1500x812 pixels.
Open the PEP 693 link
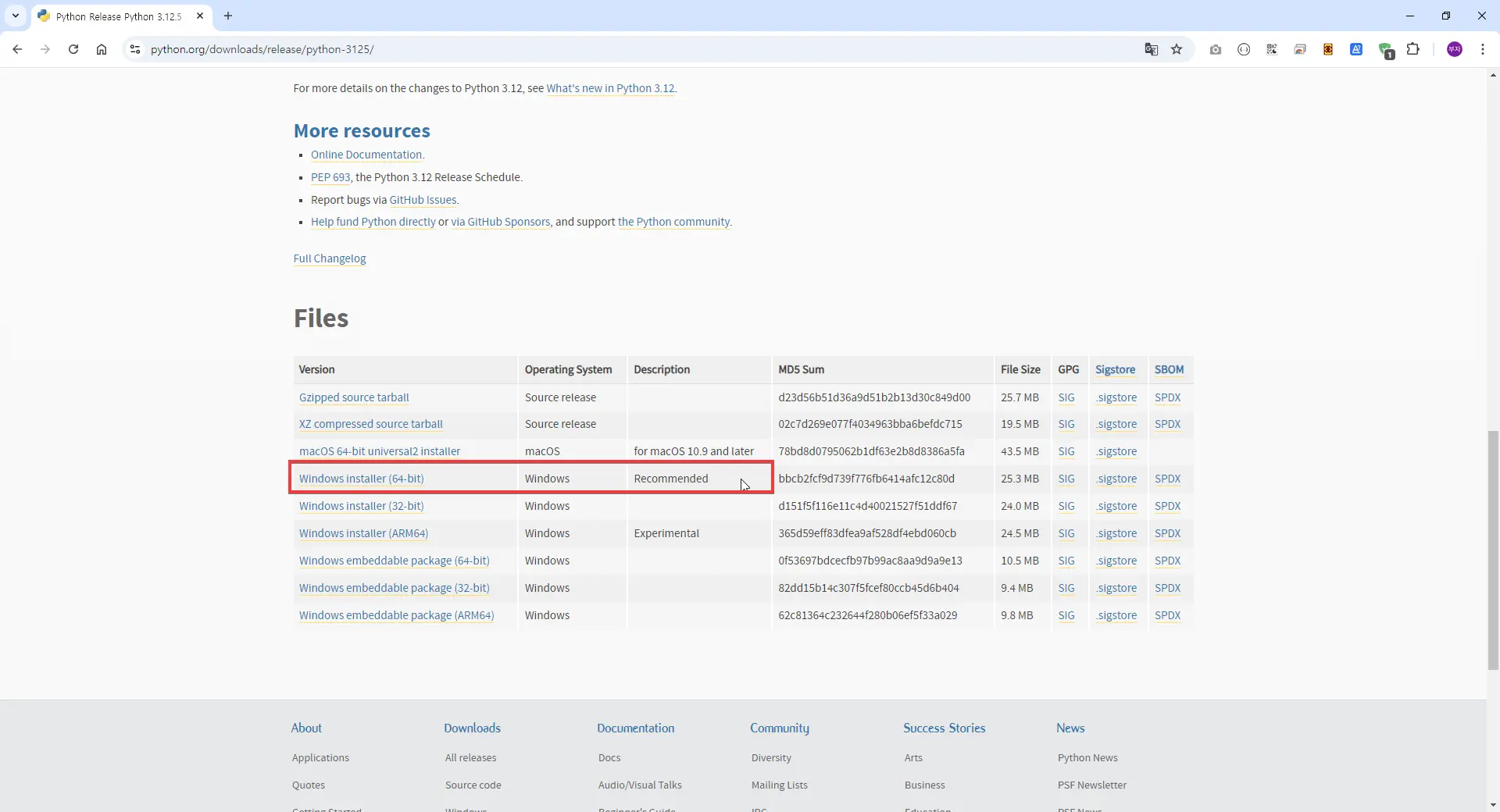(x=330, y=177)
